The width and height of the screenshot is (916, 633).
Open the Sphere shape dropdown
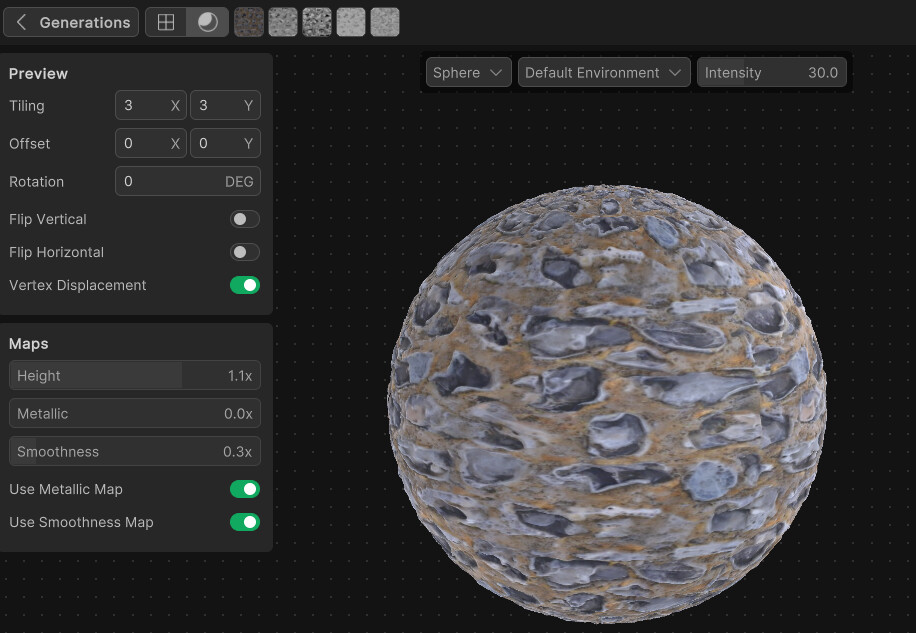point(468,72)
